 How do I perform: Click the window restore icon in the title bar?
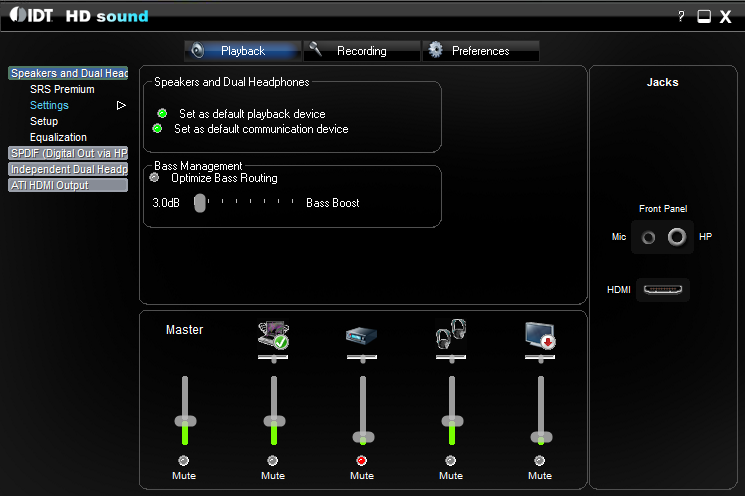tap(704, 17)
